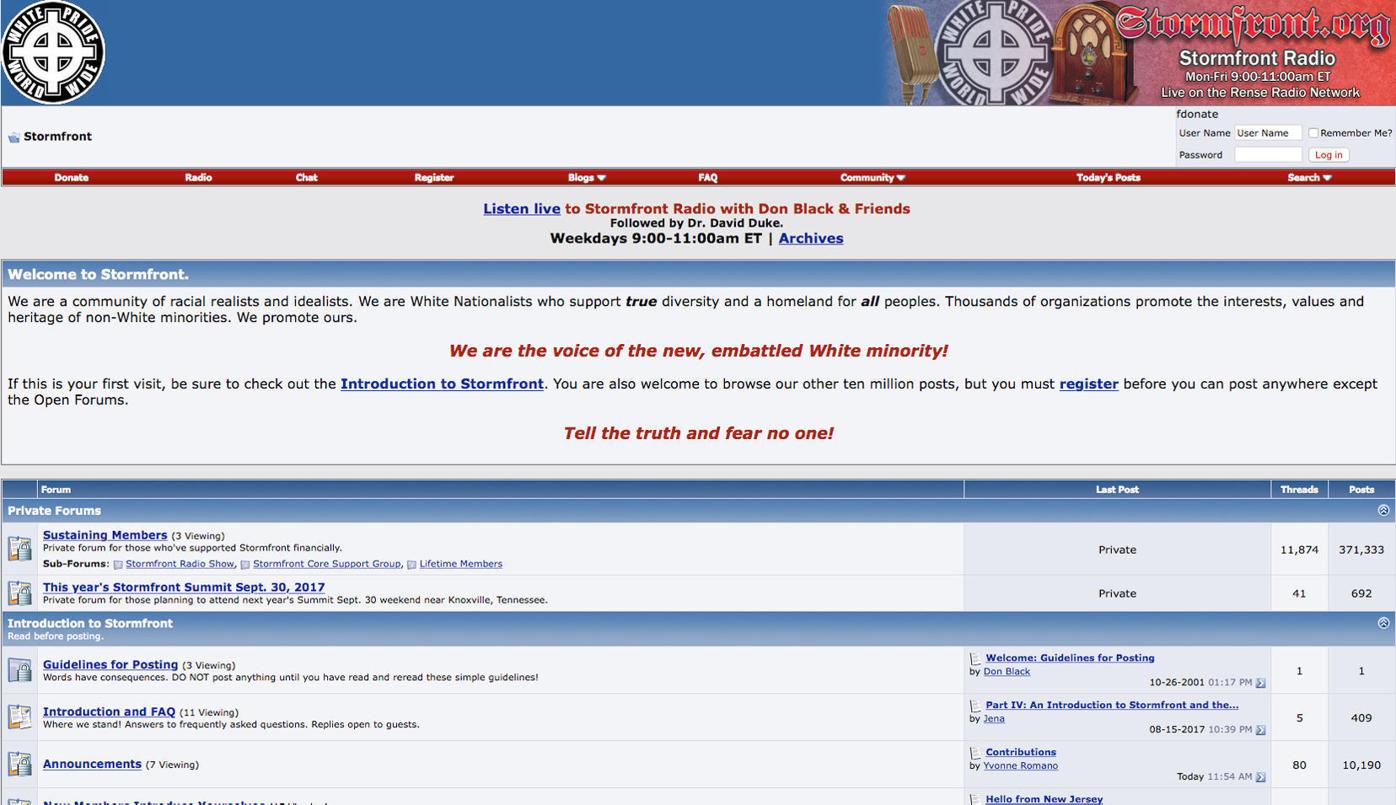Click the Announcements forum icon
This screenshot has height=805, width=1396.
[x=19, y=763]
